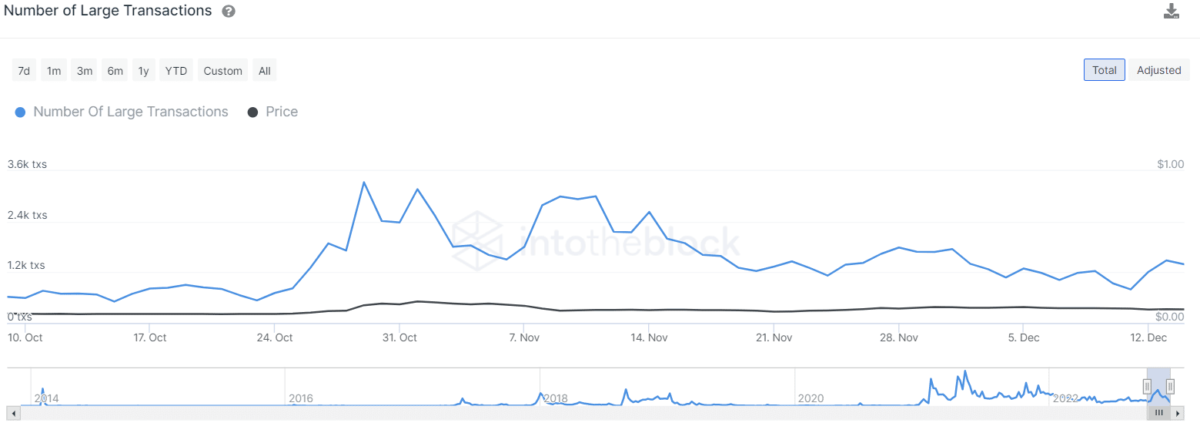Show All time range data
Screen dimensions: 1200x433
(264, 71)
